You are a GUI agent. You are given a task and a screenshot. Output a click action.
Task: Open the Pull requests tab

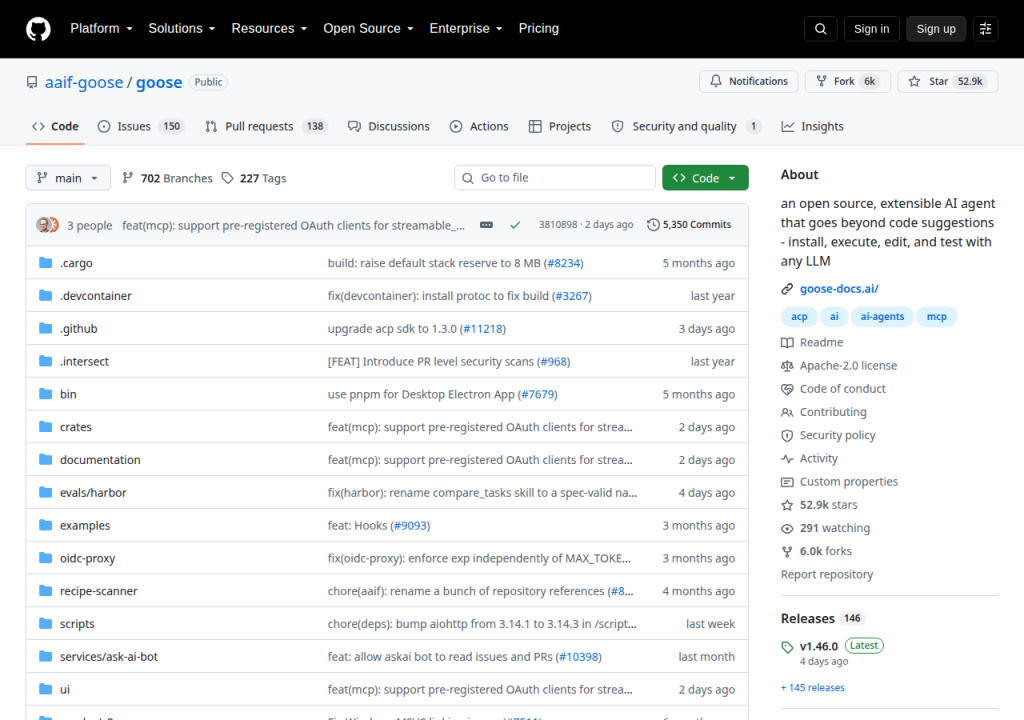coord(266,126)
